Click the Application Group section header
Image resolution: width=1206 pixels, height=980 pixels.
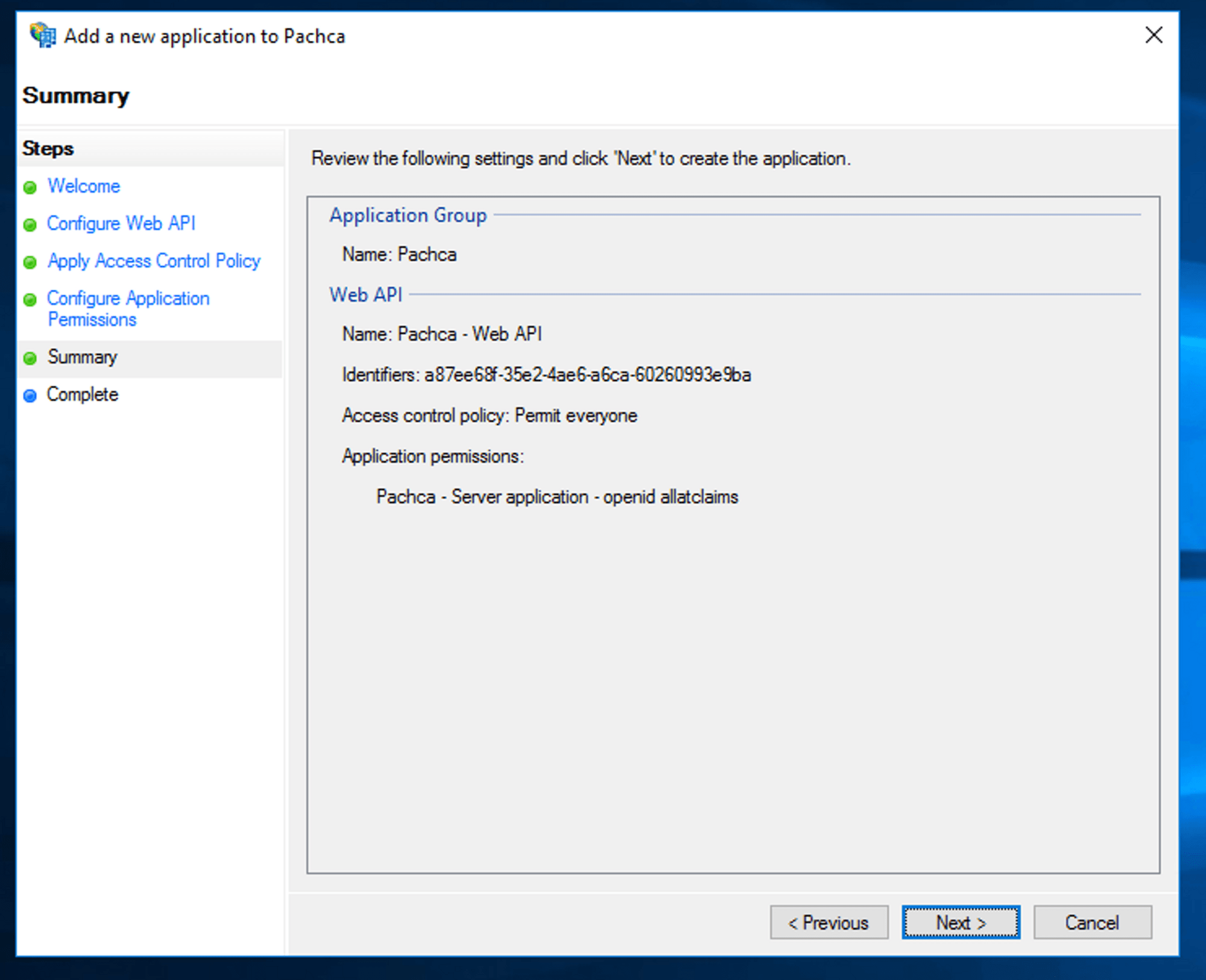408,215
